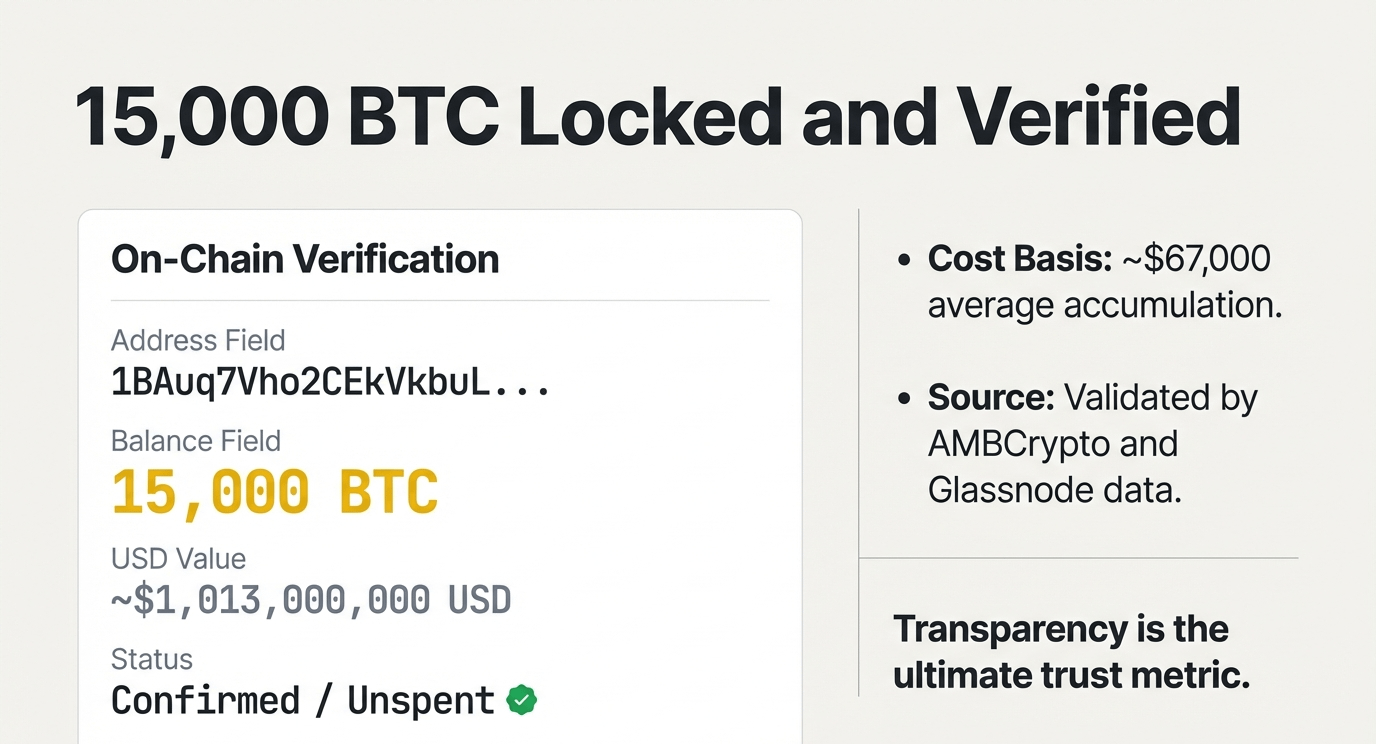1376x744 pixels.
Task: Click the USD value amount
Action: (311, 599)
